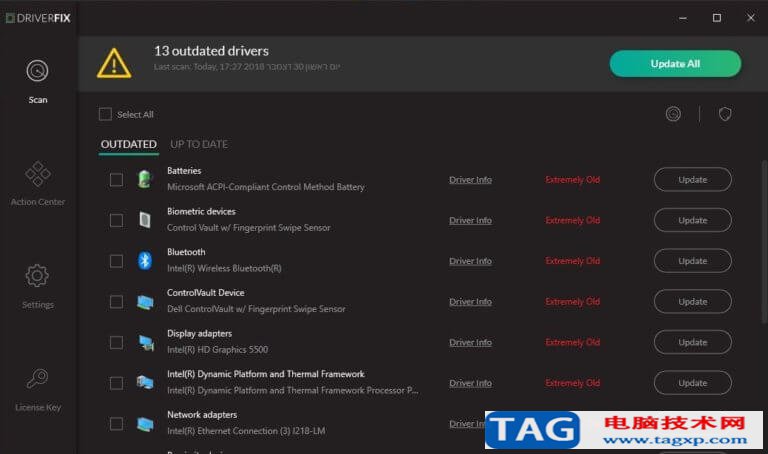Image resolution: width=768 pixels, height=454 pixels.
Task: Click 'Extremely Old' status for Bluetooth
Action: coord(573,261)
